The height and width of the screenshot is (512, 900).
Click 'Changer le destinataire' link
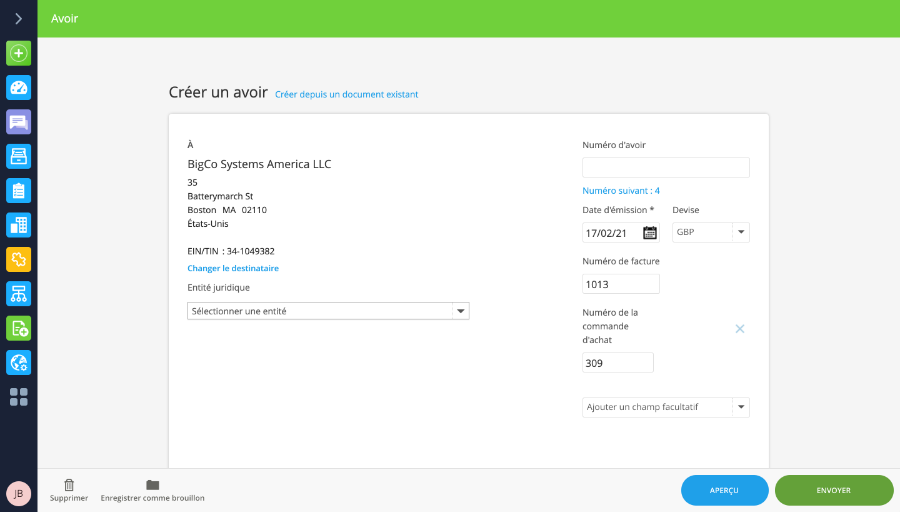click(233, 268)
